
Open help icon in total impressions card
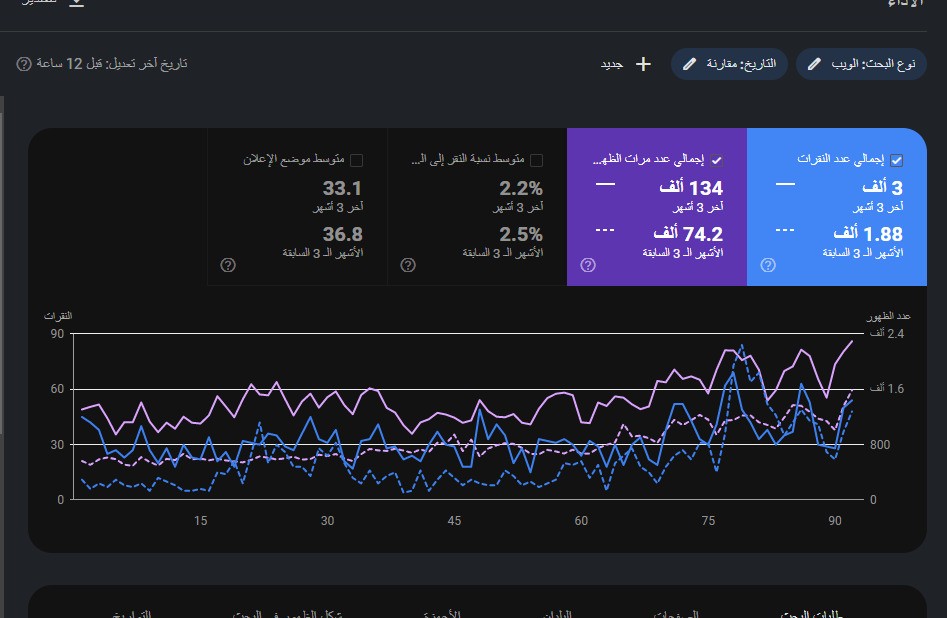[x=588, y=265]
